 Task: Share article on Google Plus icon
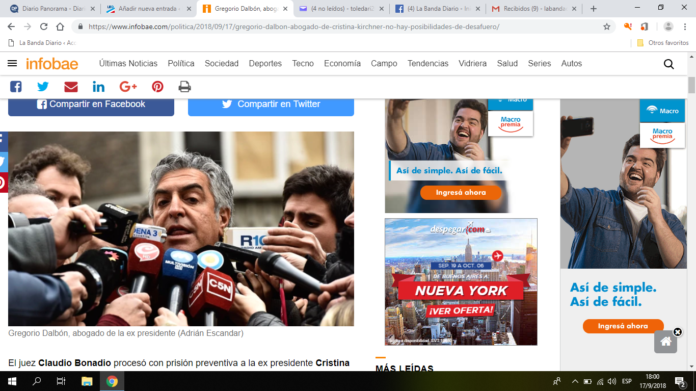[128, 87]
